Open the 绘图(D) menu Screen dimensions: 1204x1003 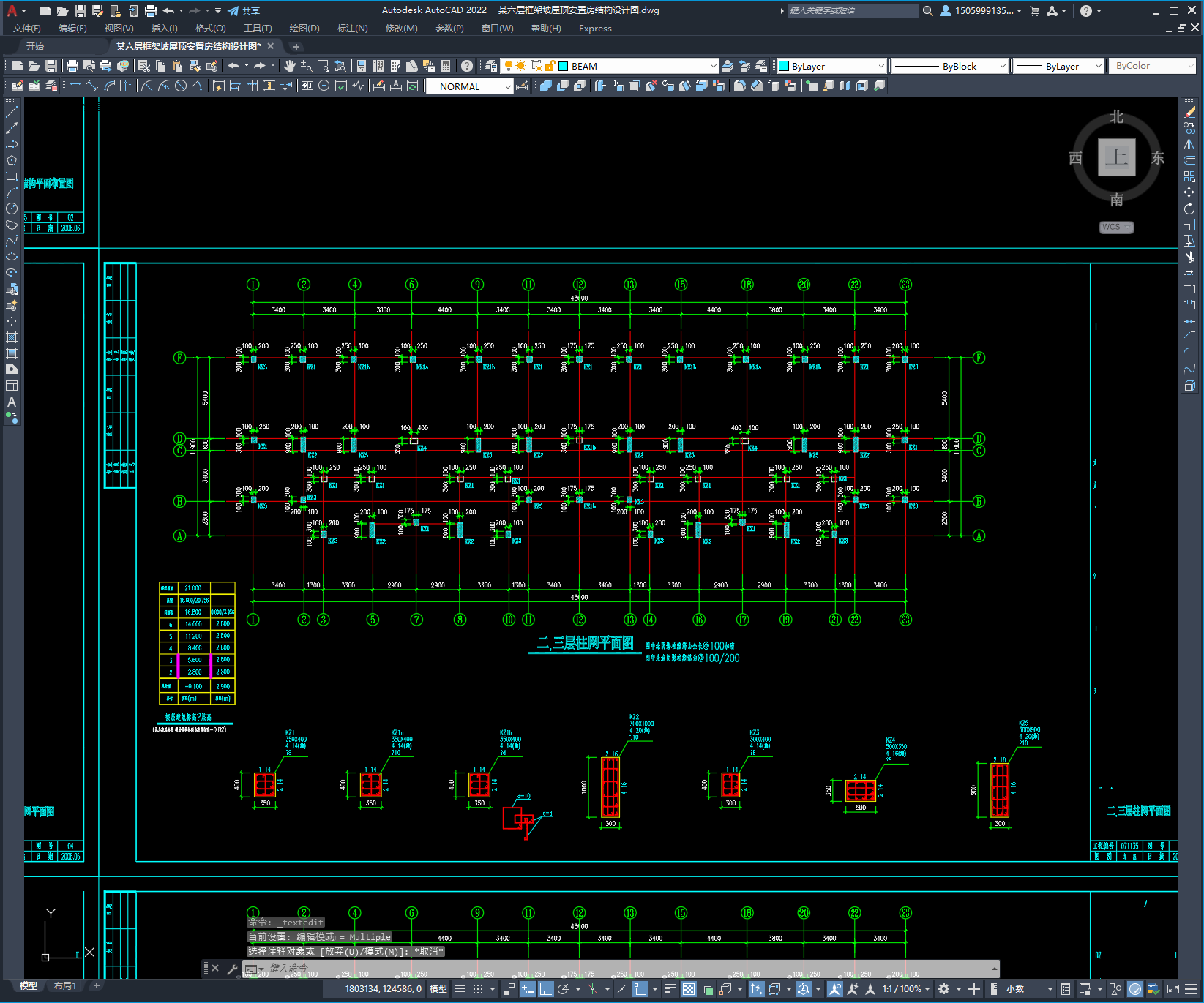(x=304, y=29)
